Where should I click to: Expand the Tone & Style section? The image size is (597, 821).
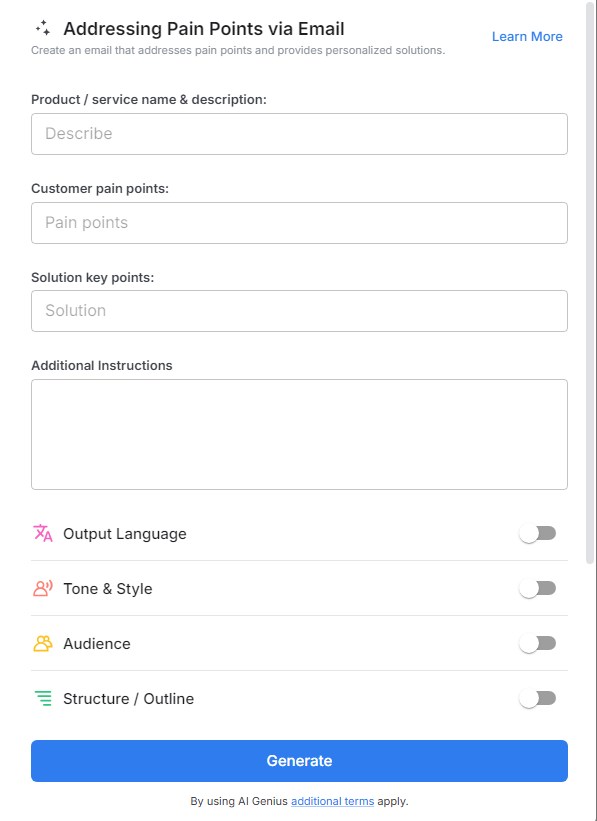(x=107, y=588)
